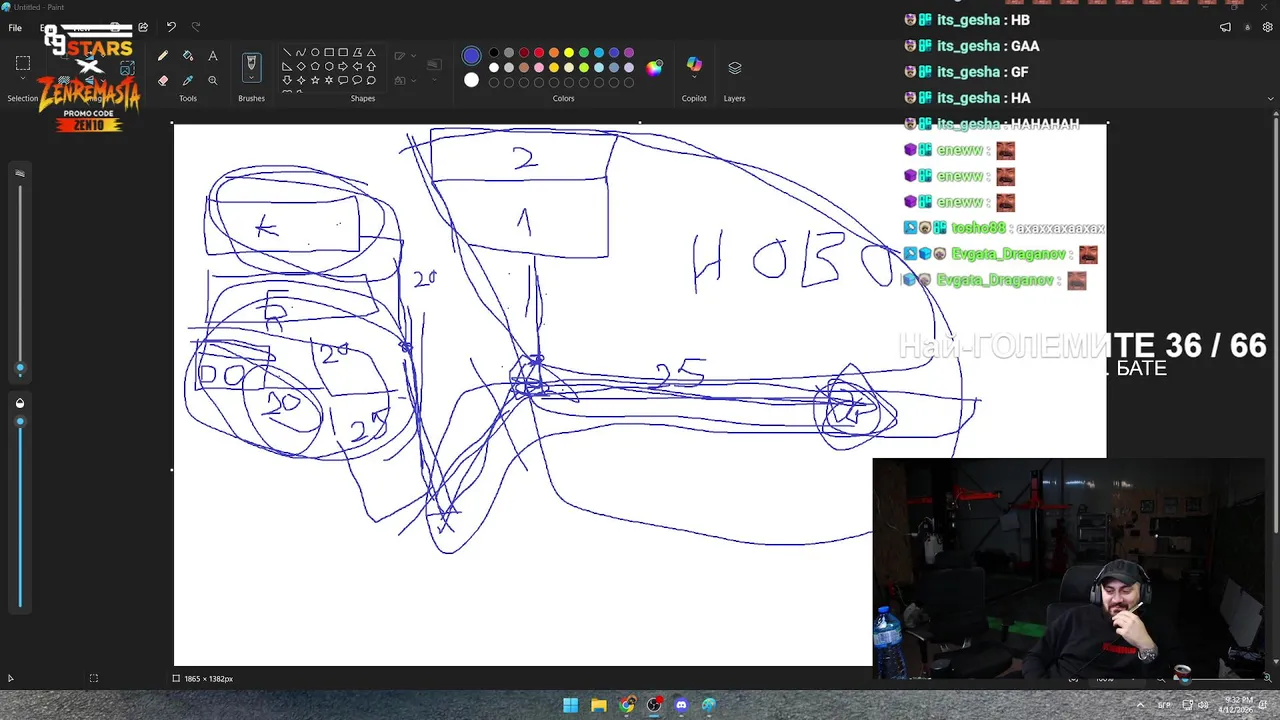1280x720 pixels.
Task: Pick the brown palette color
Action: (524, 68)
